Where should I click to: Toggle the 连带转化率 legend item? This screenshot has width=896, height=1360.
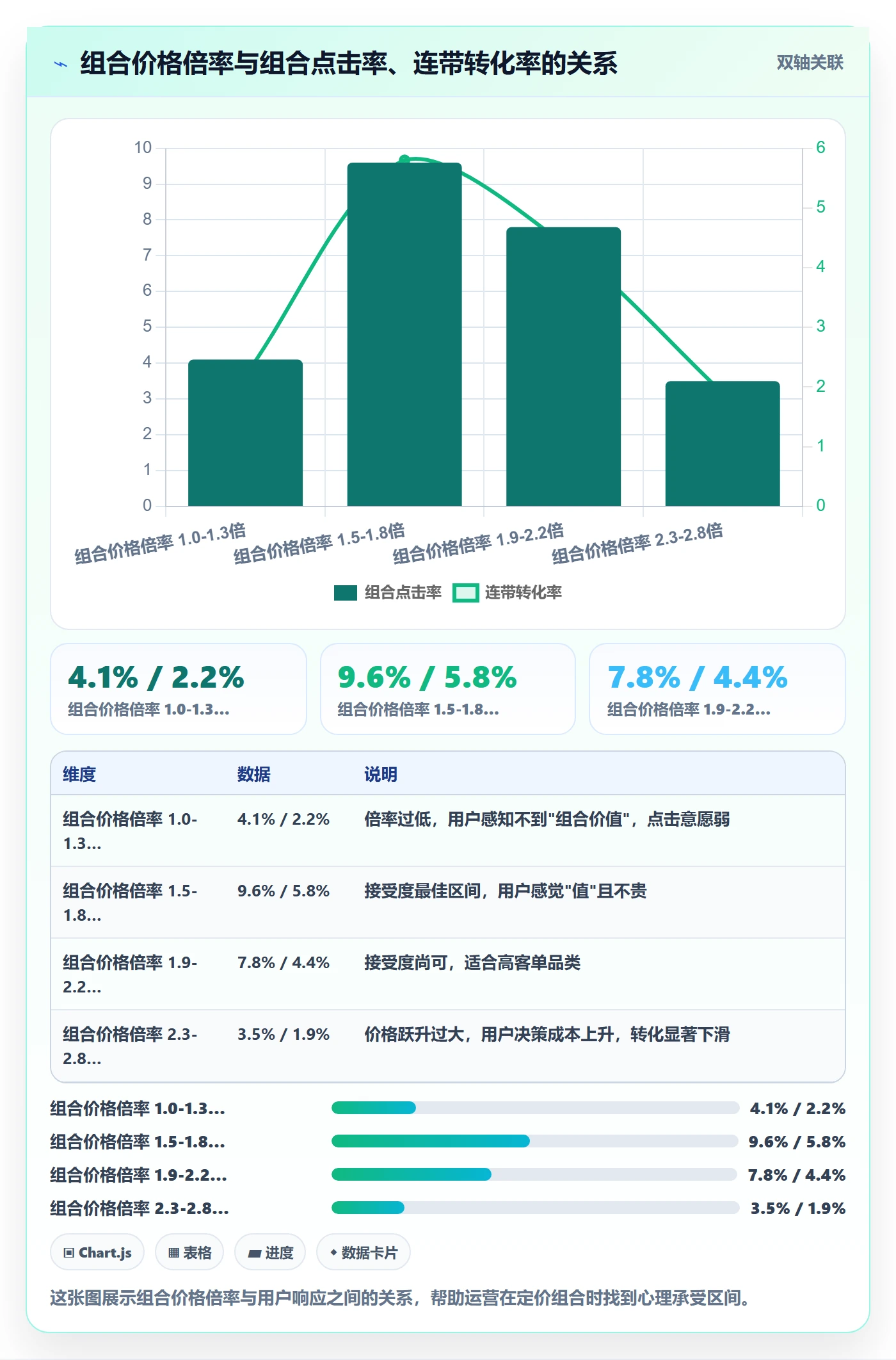click(x=507, y=593)
